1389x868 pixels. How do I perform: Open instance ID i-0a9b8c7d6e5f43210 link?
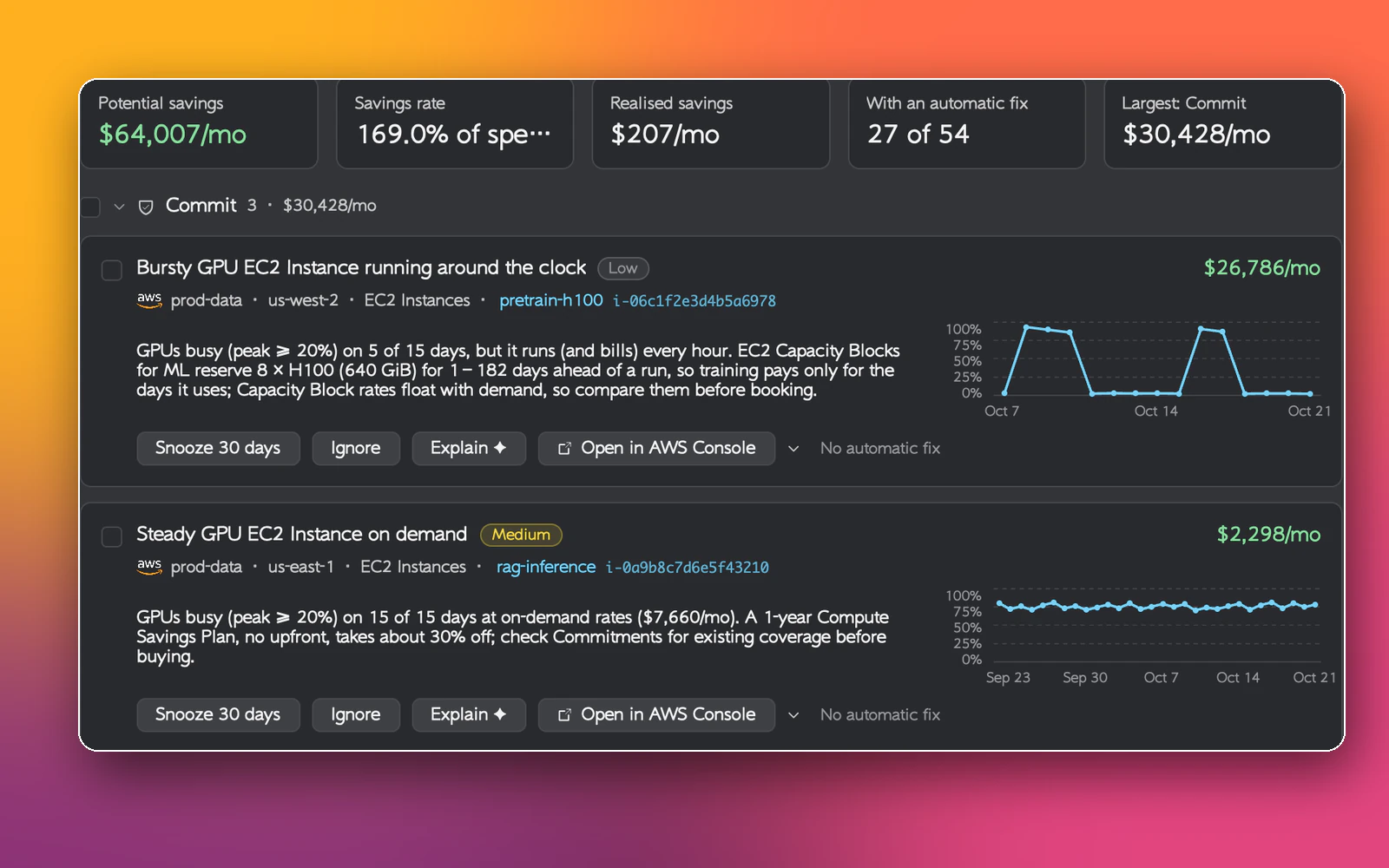[x=688, y=568]
